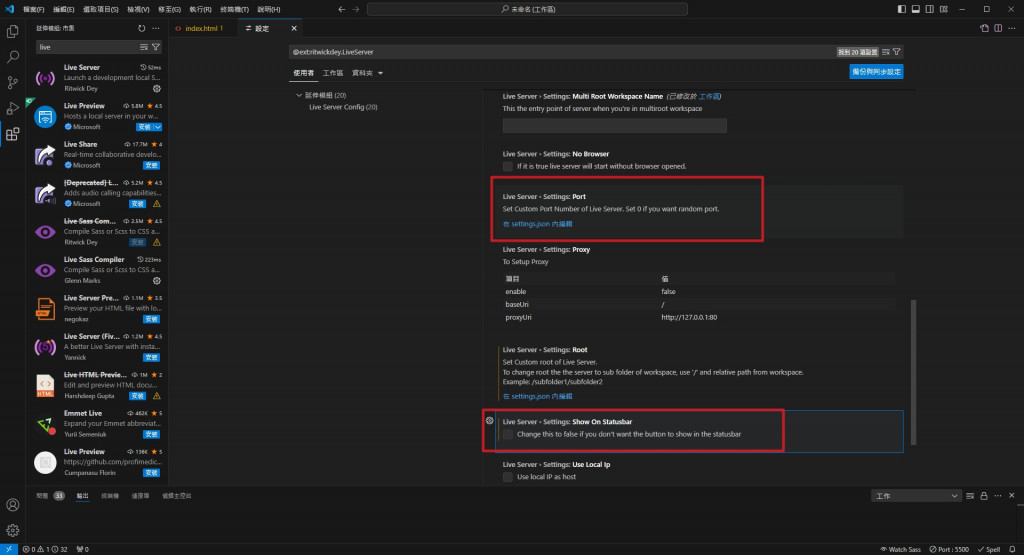Select Live Server Config (20) in settings tree

(343, 107)
